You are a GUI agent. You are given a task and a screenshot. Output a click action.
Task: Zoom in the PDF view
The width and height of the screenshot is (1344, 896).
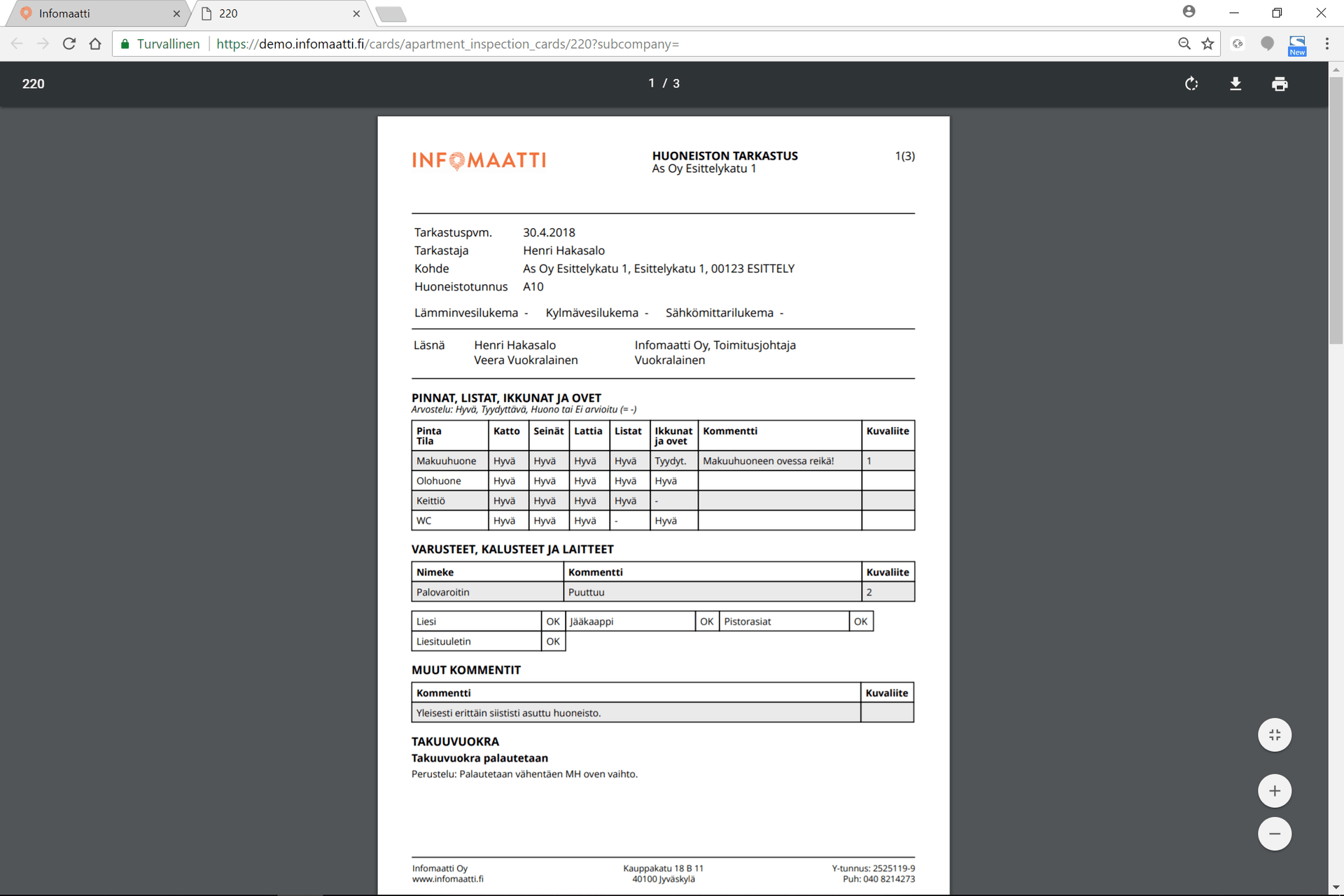pos(1275,791)
